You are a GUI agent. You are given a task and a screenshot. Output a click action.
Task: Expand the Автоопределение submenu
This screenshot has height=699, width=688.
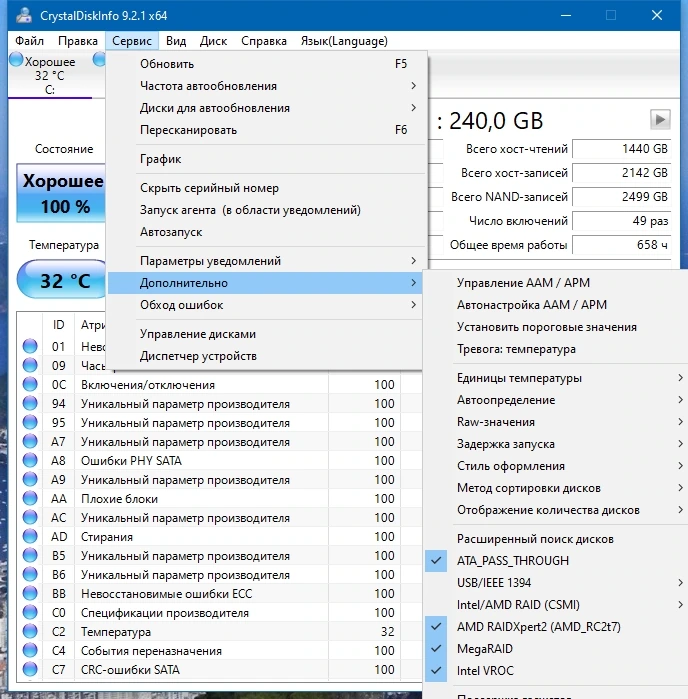[555, 400]
